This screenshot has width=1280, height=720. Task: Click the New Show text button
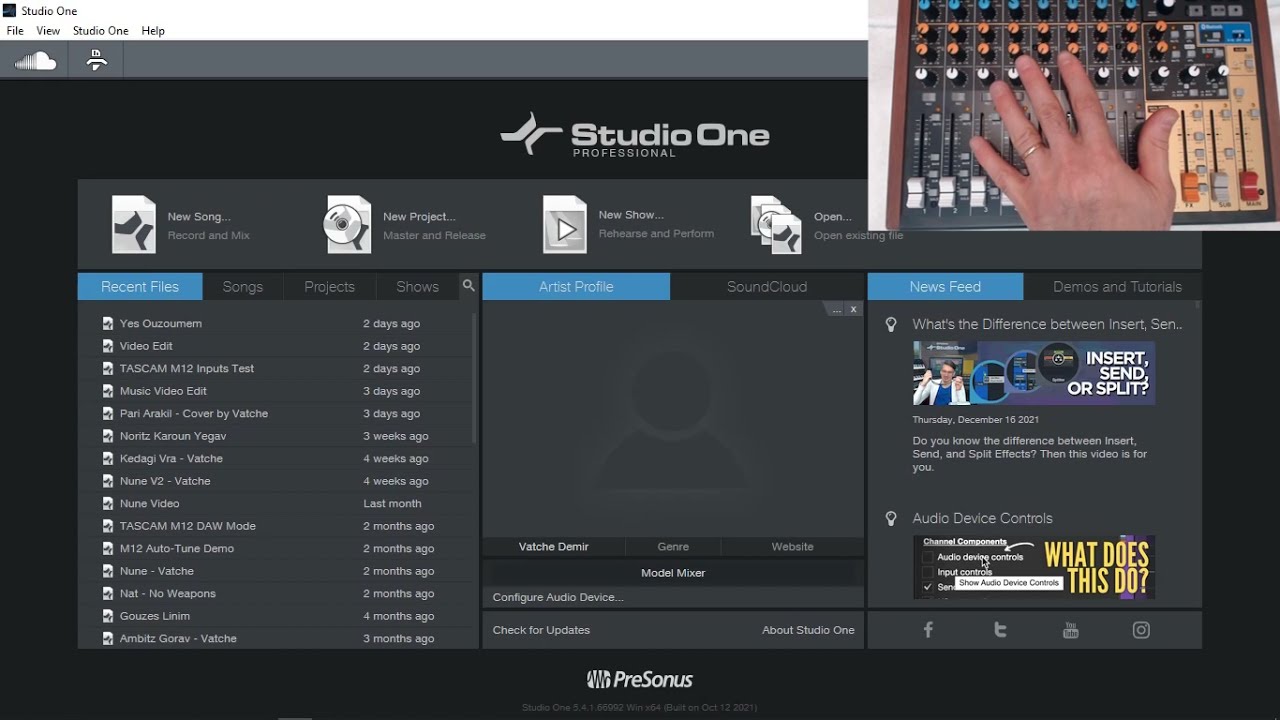[631, 215]
